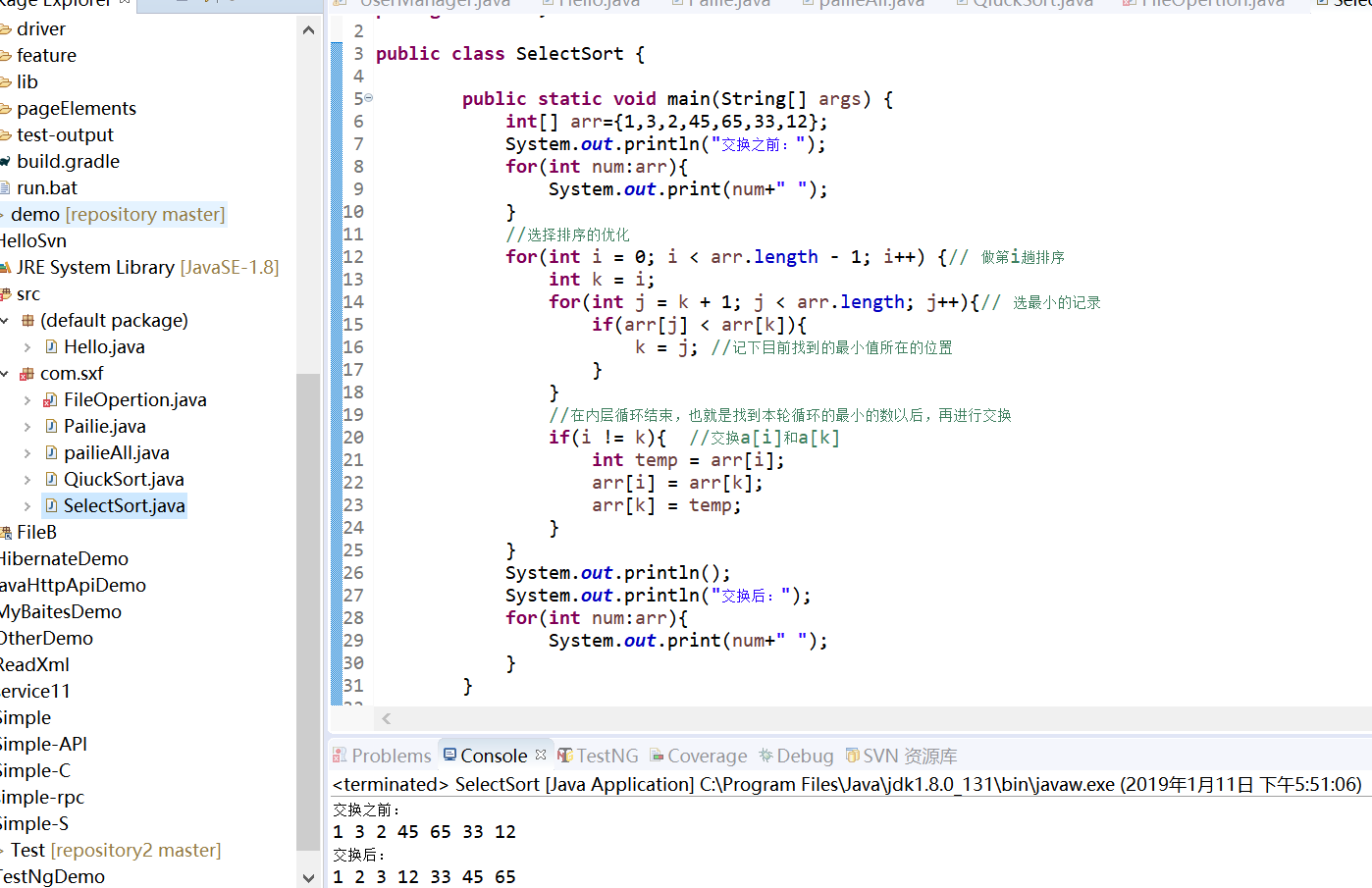Select the OtherDemo project
Image resolution: width=1372 pixels, height=888 pixels.
point(46,638)
